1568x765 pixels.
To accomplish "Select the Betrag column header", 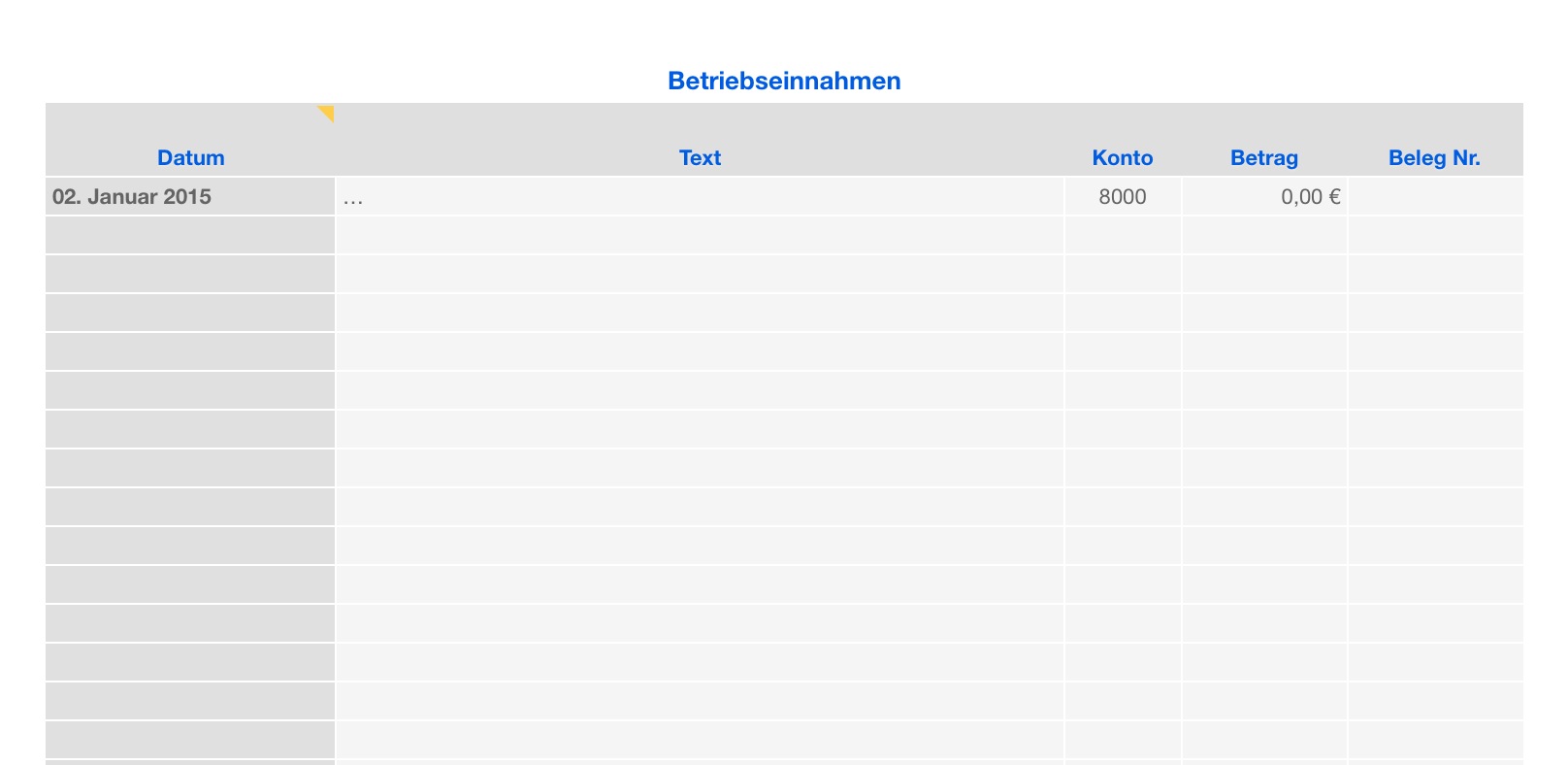I will pos(1263,157).
